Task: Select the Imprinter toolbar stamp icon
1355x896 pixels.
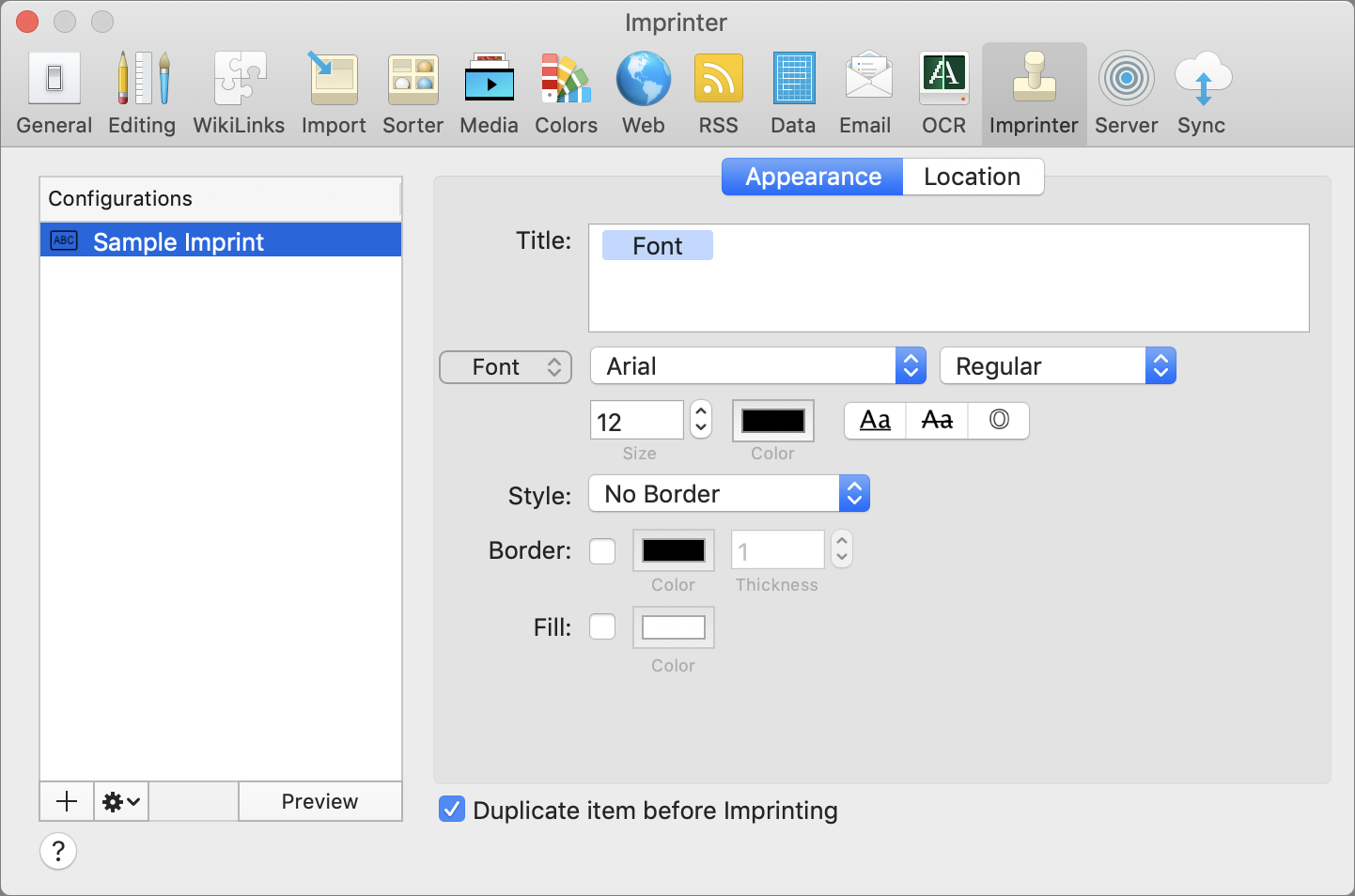Action: coord(1034,79)
